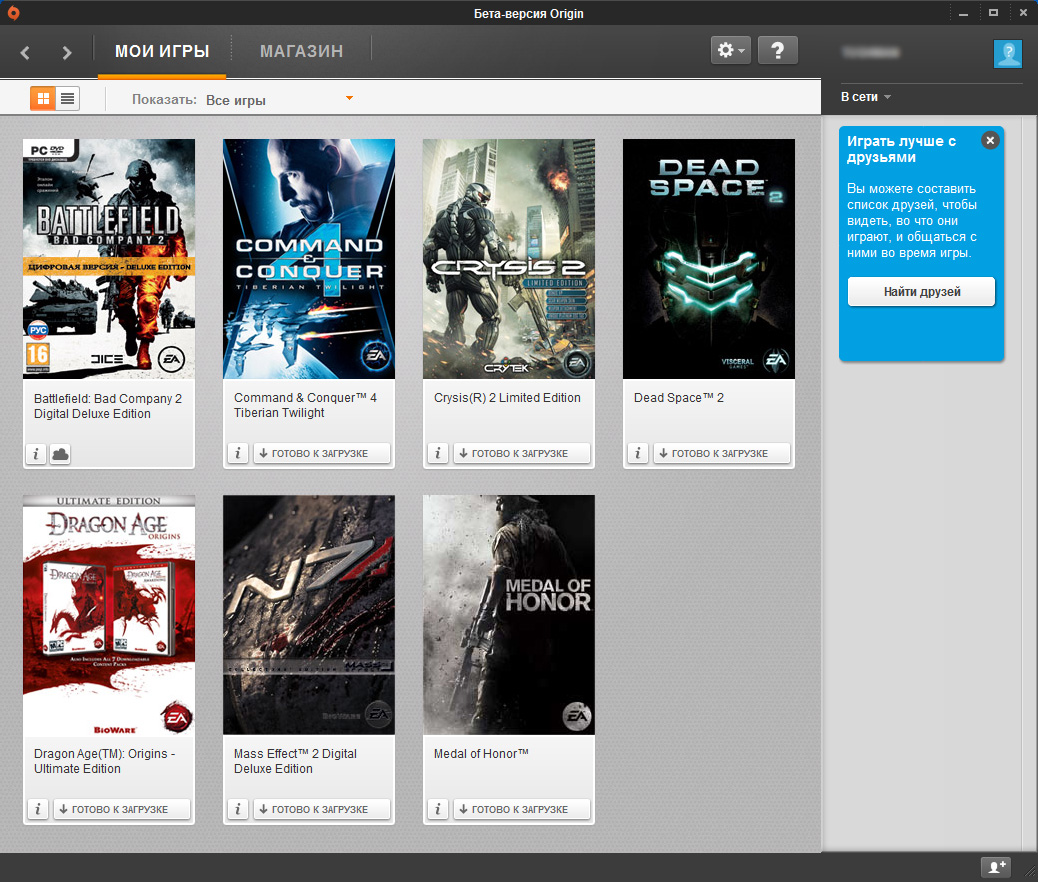
Task: Click 'Battlefield: Bad Company 2 Digital Deluxe Edition' title
Action: point(108,406)
